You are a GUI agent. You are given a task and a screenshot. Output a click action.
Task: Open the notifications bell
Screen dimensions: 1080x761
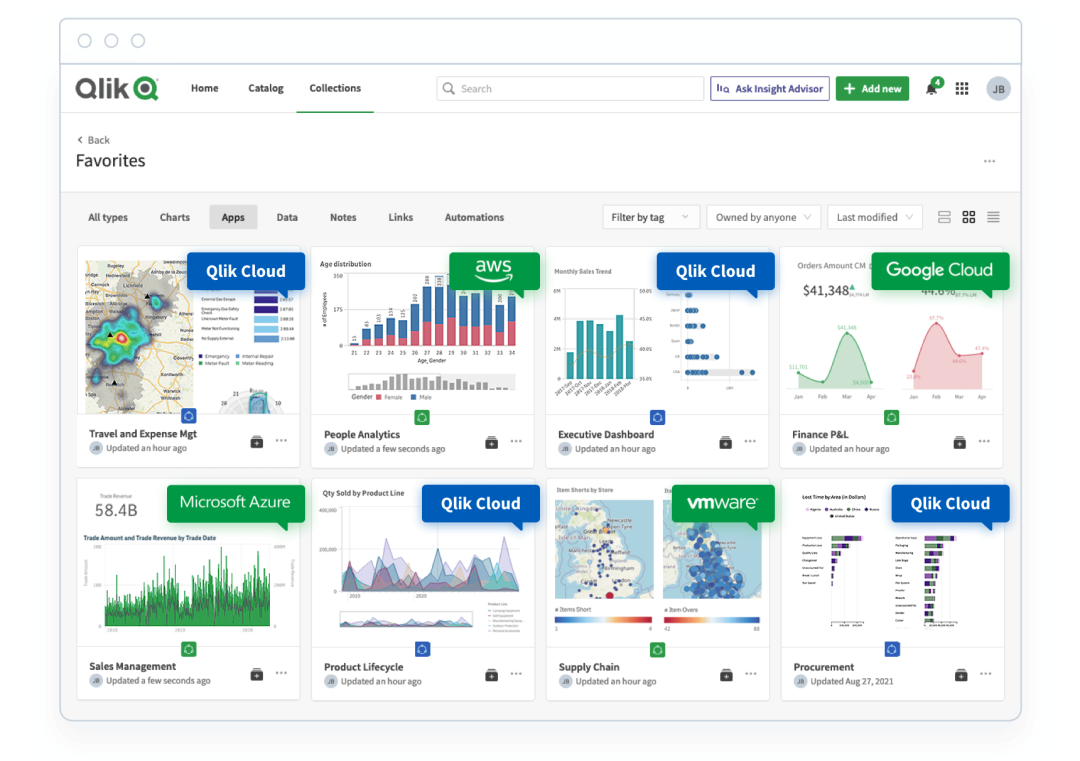932,88
